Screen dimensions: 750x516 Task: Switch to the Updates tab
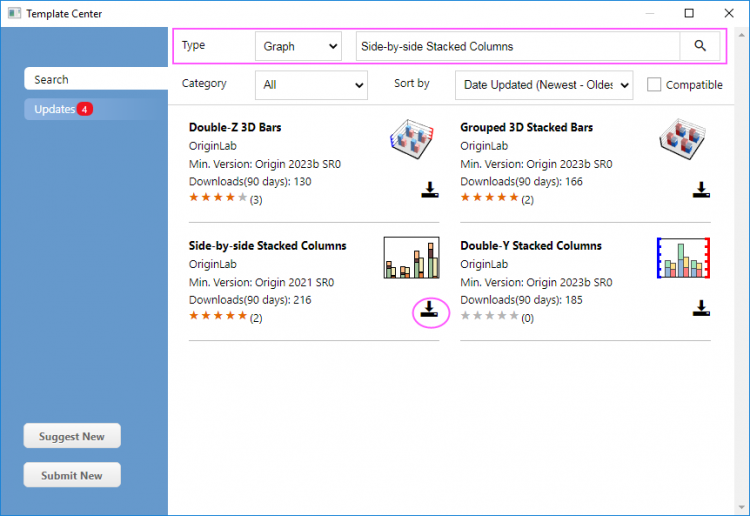coord(96,110)
